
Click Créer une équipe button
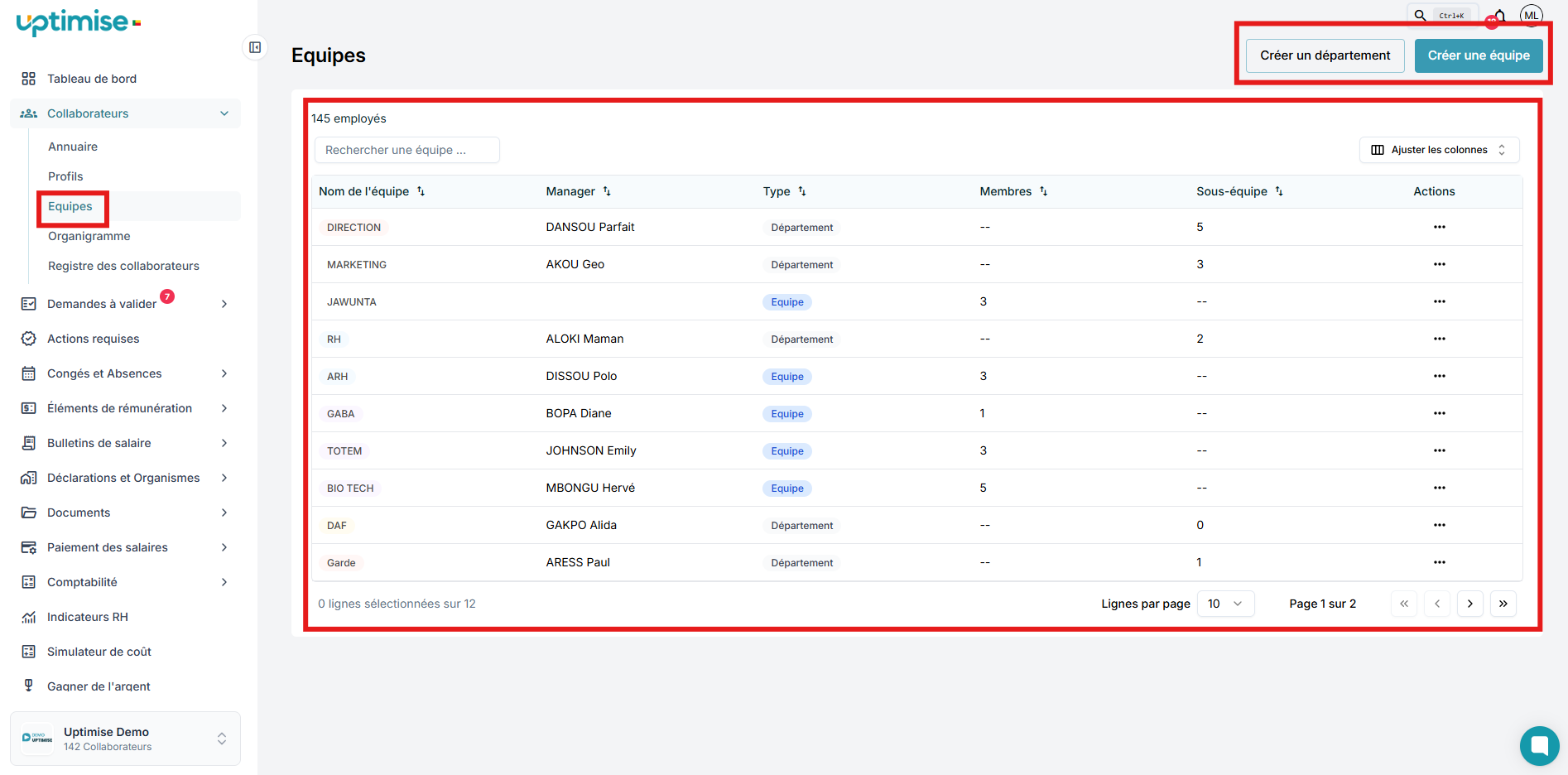[1479, 55]
